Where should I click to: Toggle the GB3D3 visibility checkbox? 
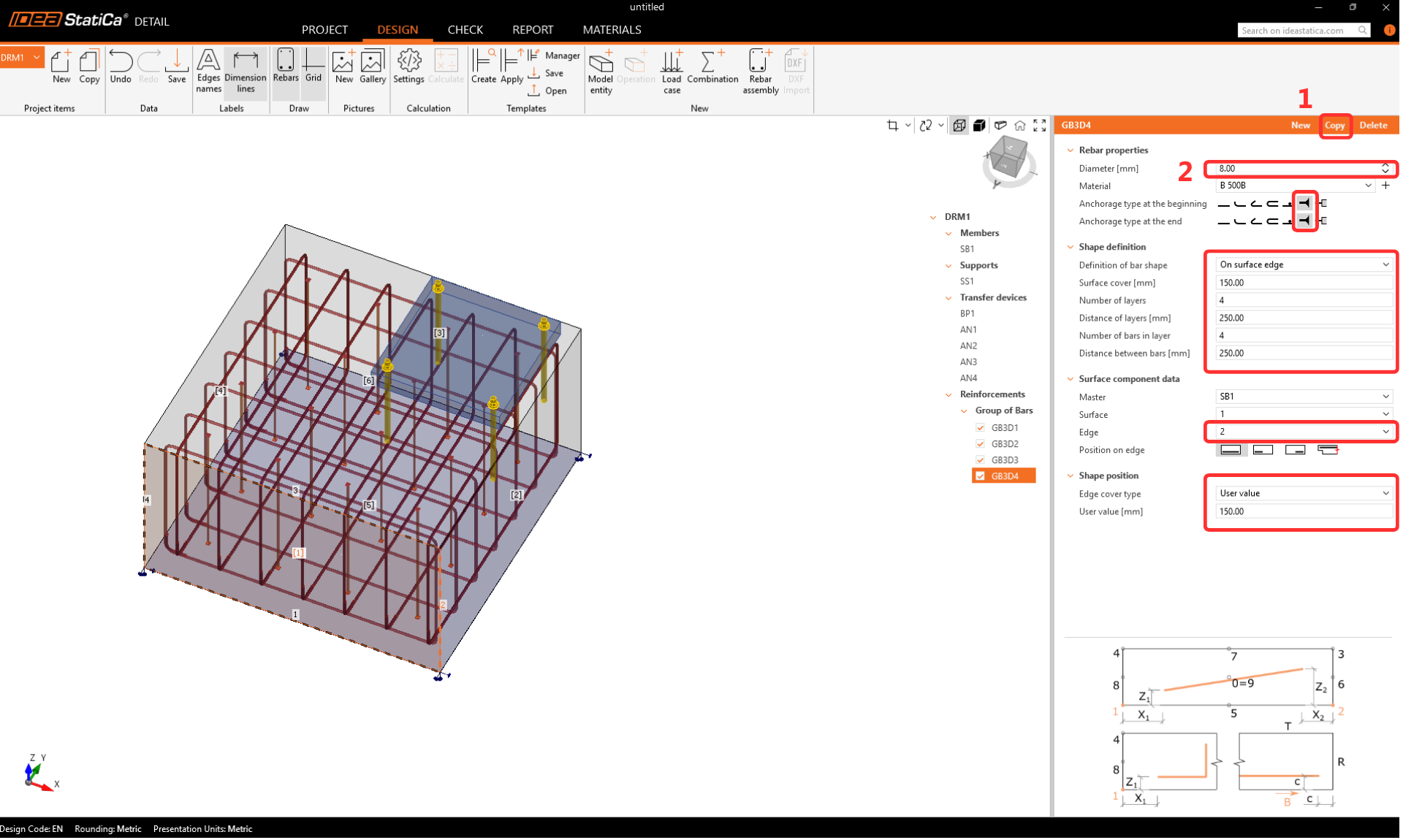(x=980, y=460)
